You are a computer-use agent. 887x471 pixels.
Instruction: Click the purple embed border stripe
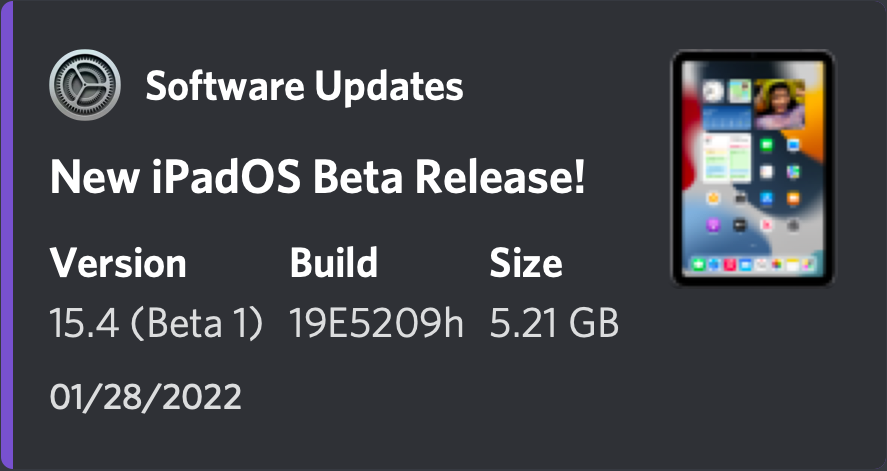pos(5,235)
